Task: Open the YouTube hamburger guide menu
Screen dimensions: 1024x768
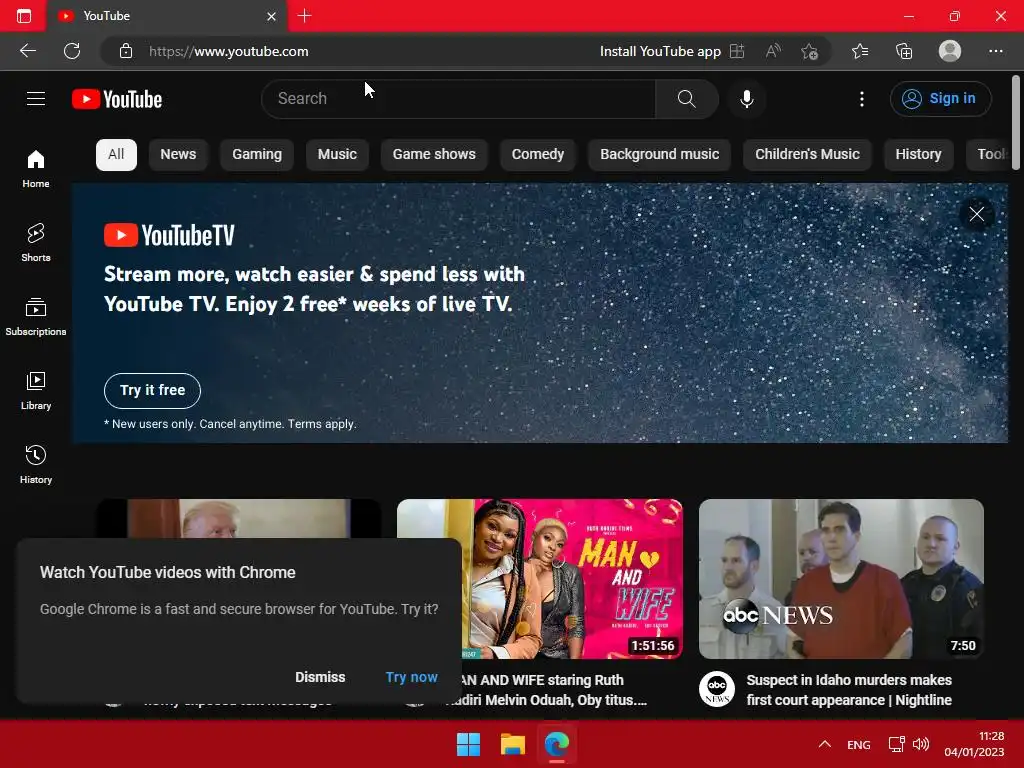Action: pos(36,99)
